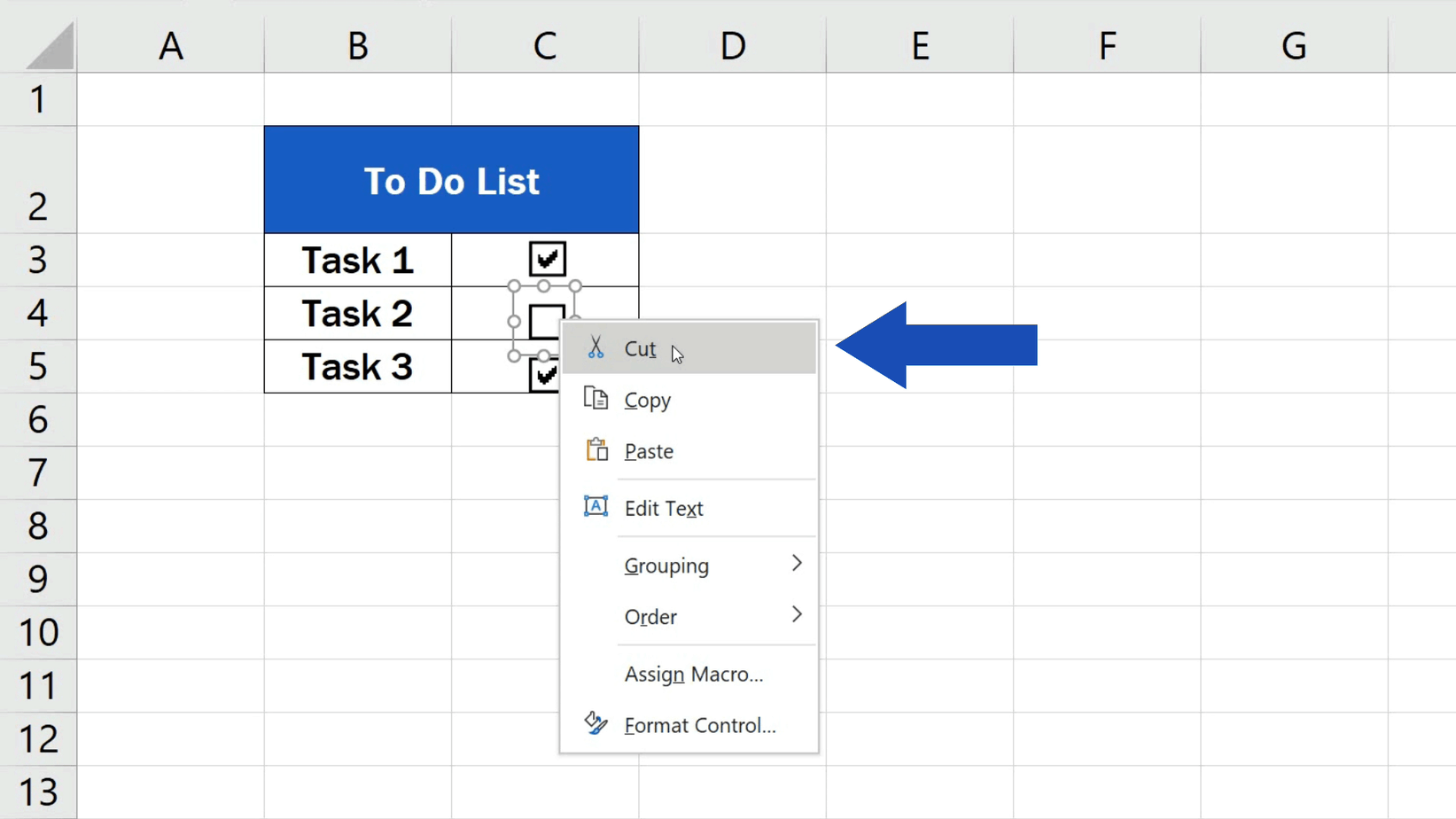This screenshot has width=1456, height=819.
Task: Expand the Order submenu arrow
Action: coord(797,615)
